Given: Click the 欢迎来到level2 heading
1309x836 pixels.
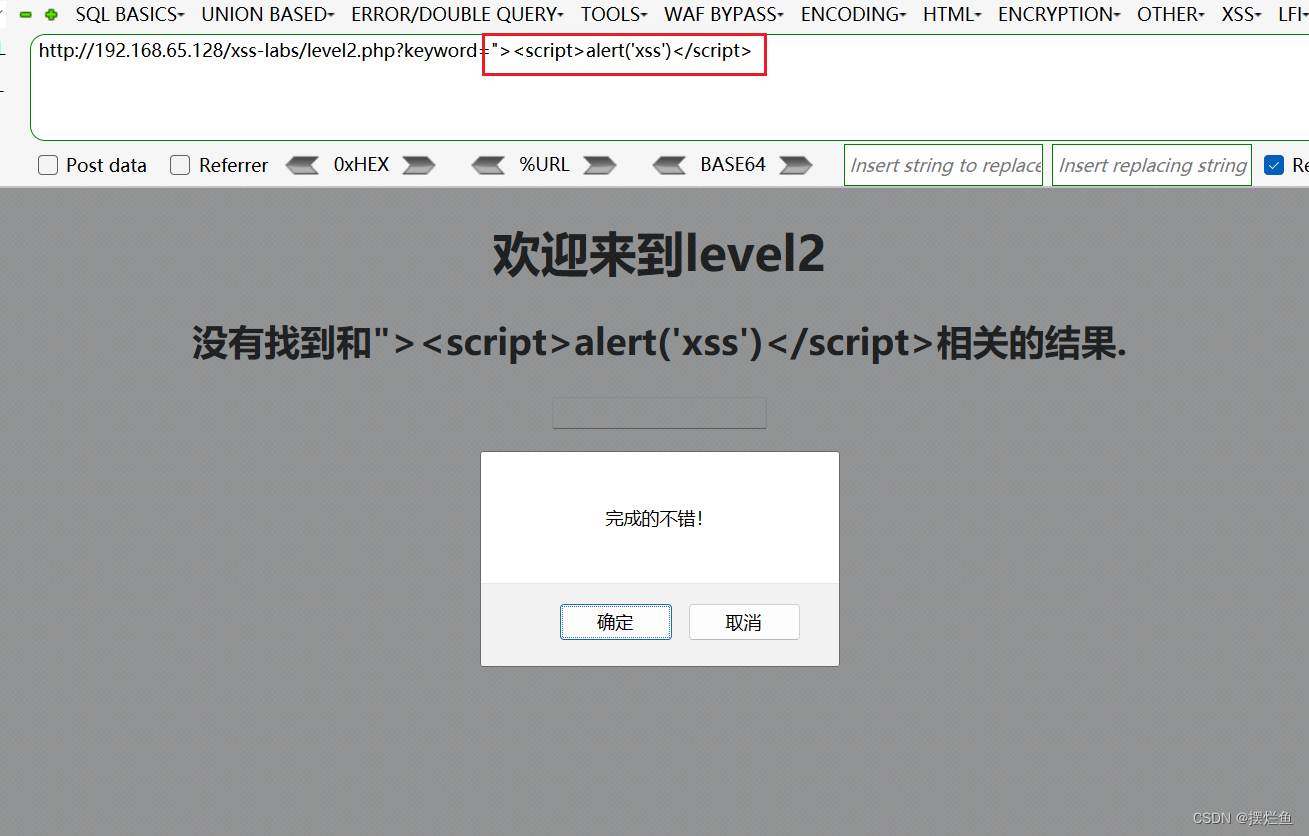Looking at the screenshot, I should coord(659,254).
